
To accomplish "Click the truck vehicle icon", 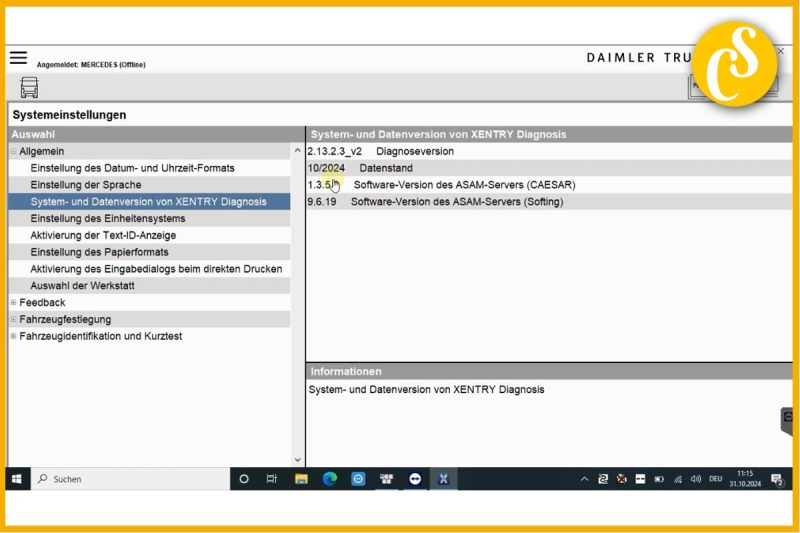I will [29, 87].
